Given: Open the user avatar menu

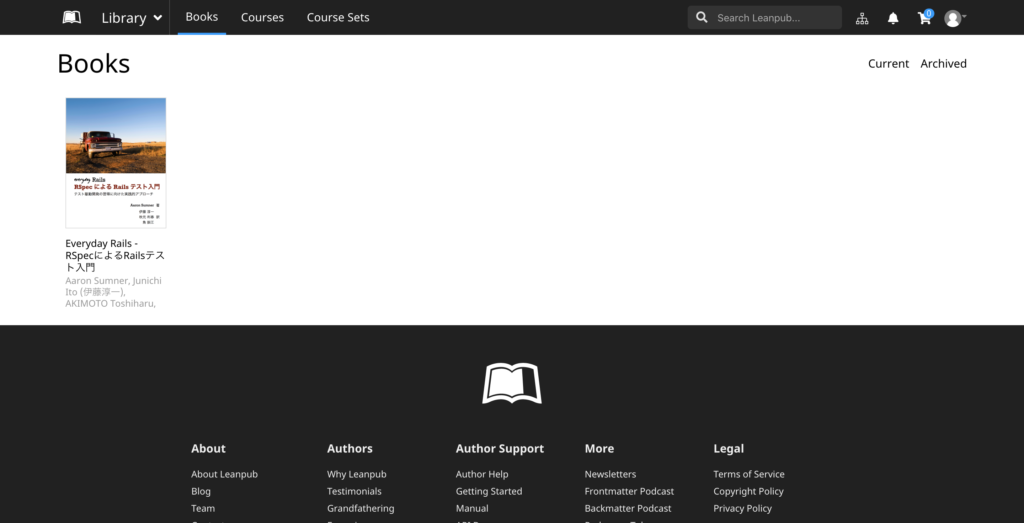Looking at the screenshot, I should [x=954, y=18].
